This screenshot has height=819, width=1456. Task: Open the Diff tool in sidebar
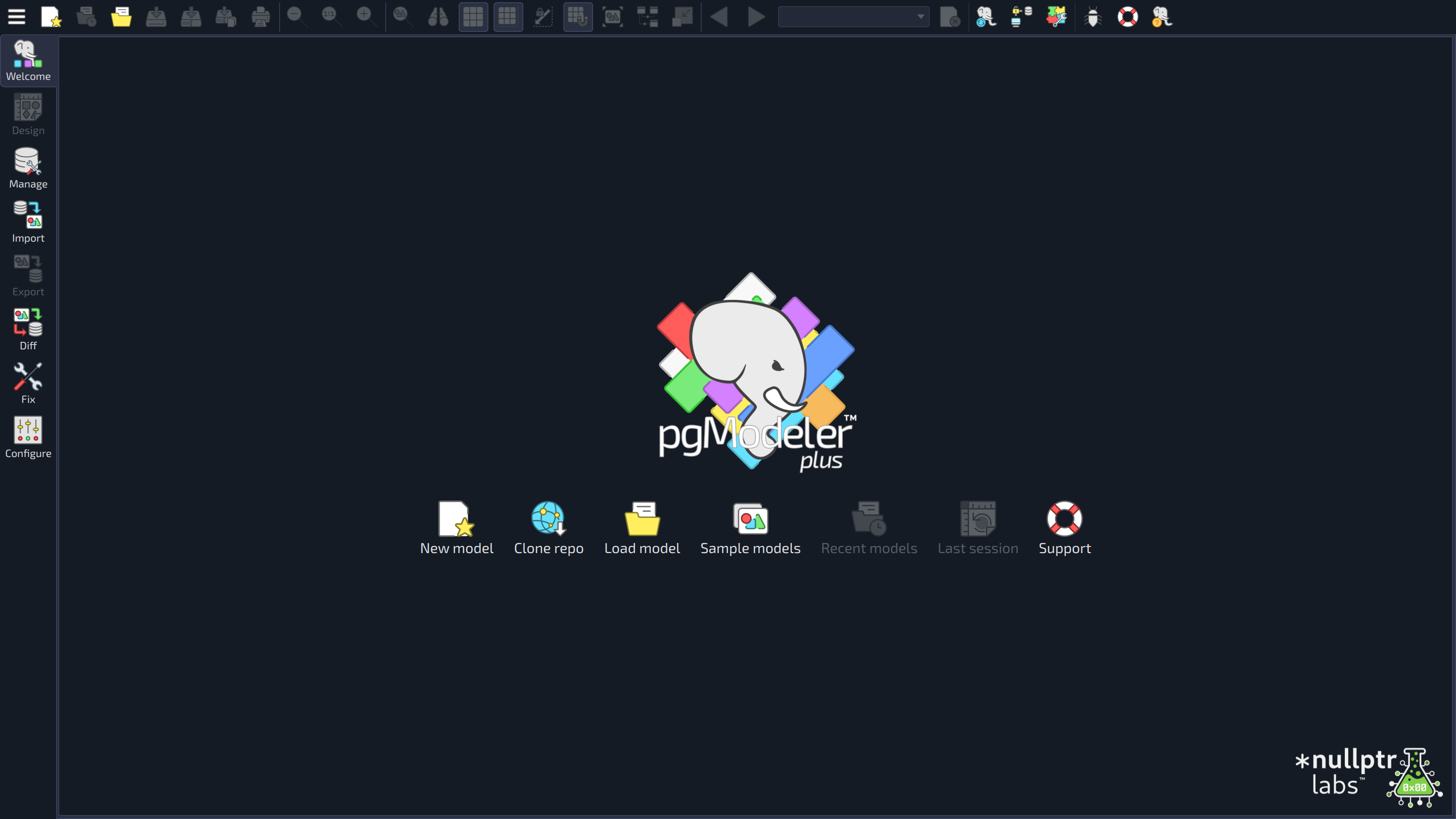28,330
